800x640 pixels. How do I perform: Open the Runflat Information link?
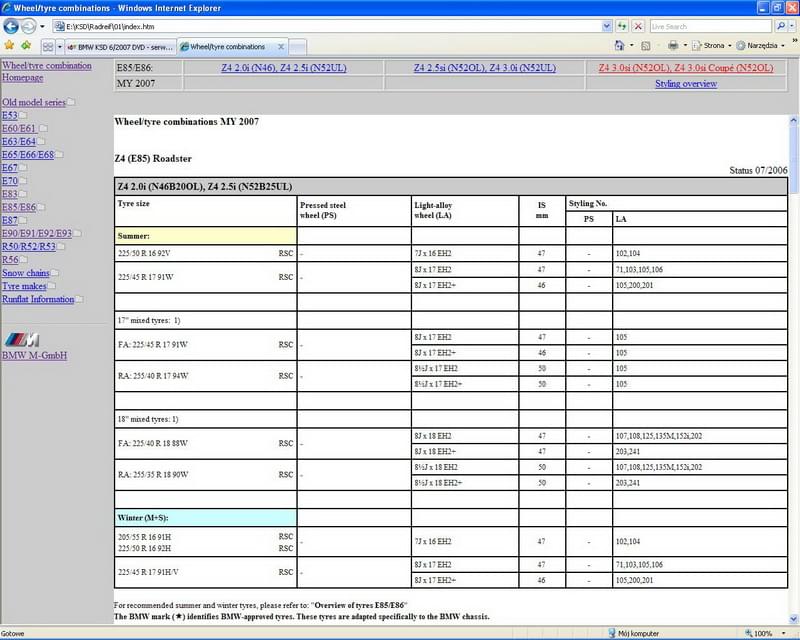click(x=38, y=299)
